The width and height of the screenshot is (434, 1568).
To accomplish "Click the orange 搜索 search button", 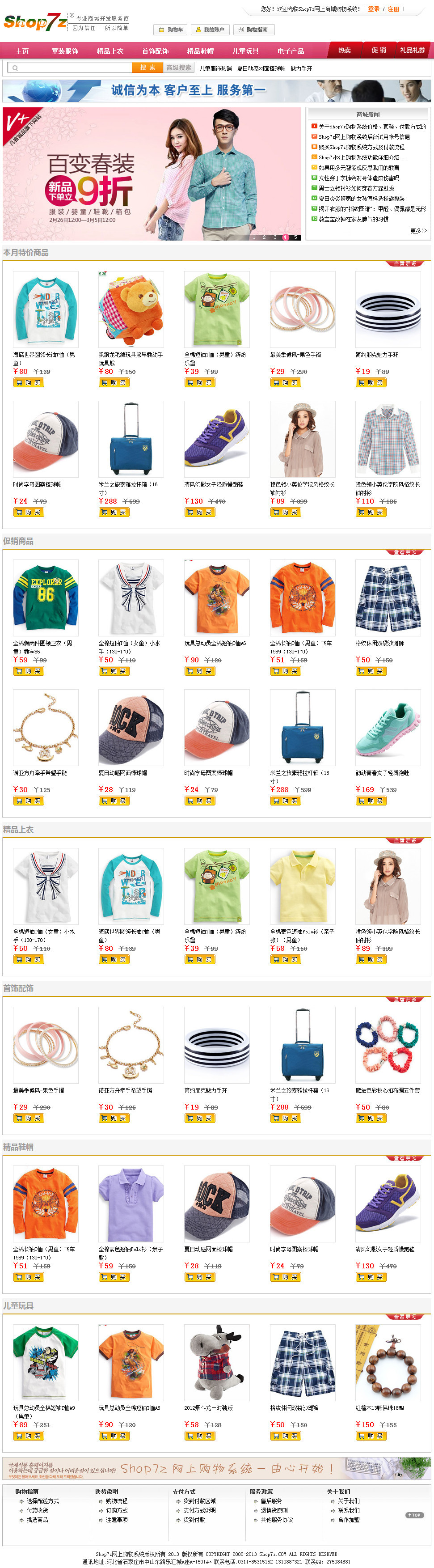I will [147, 68].
